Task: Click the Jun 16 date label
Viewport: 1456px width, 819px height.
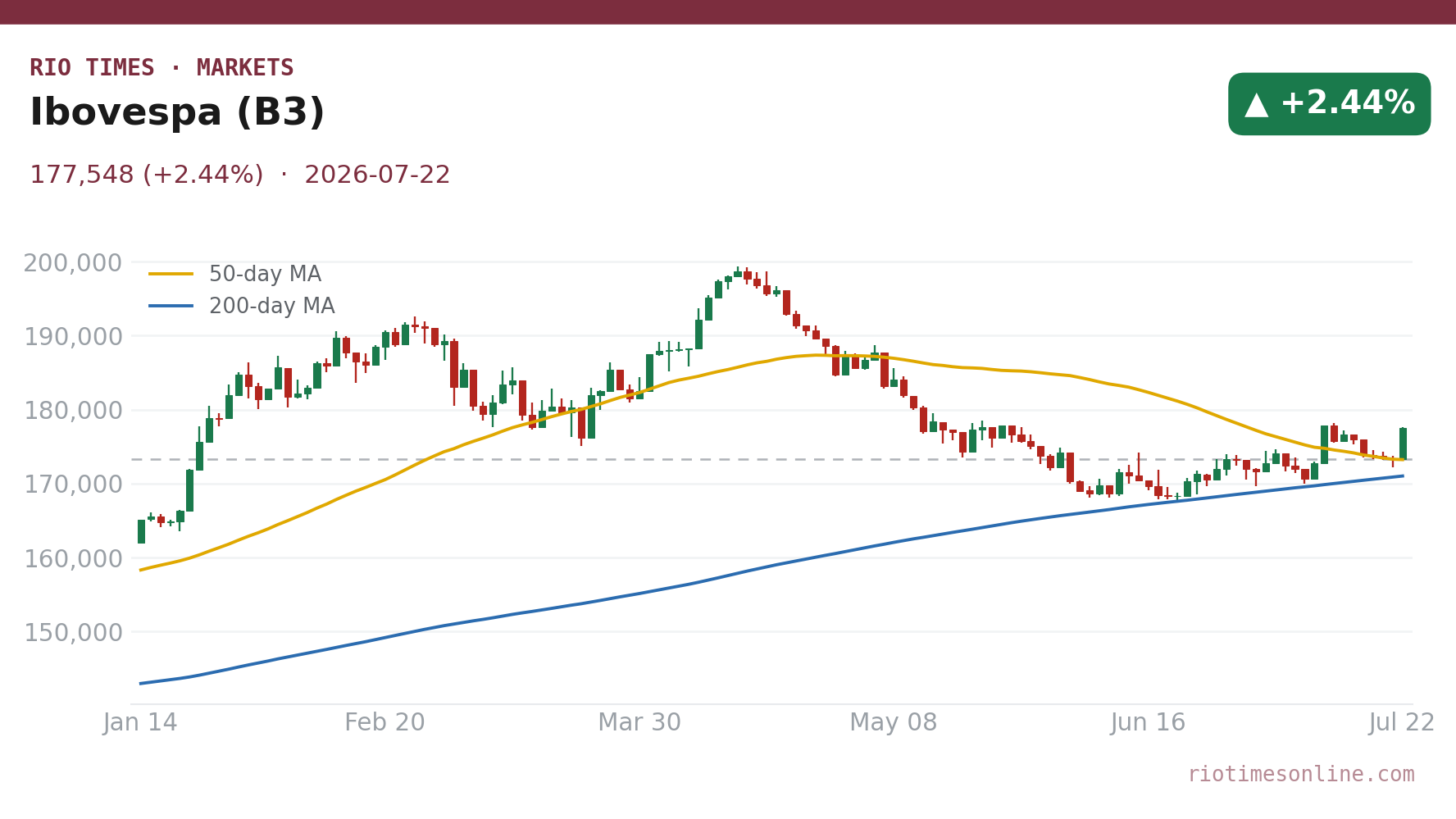Action: pos(1148,723)
